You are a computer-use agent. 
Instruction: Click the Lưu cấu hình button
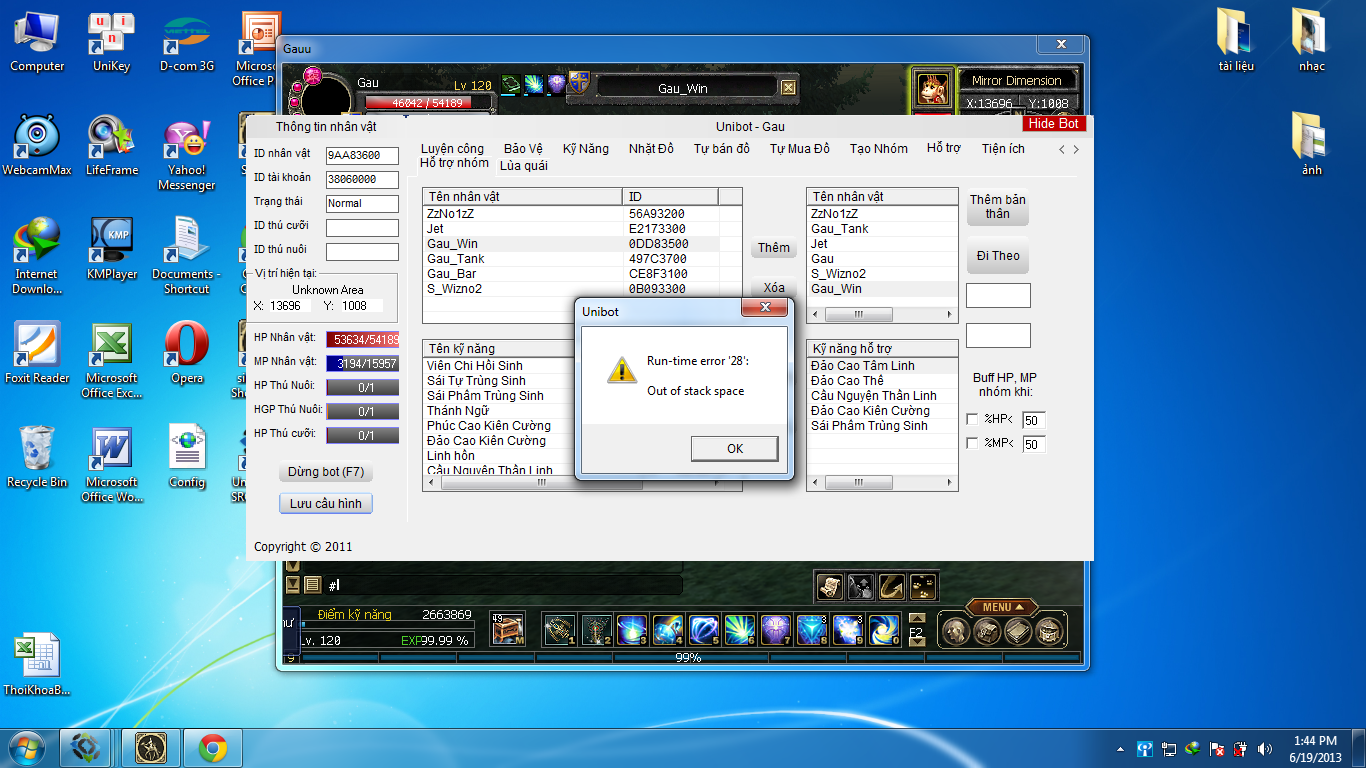coord(326,503)
